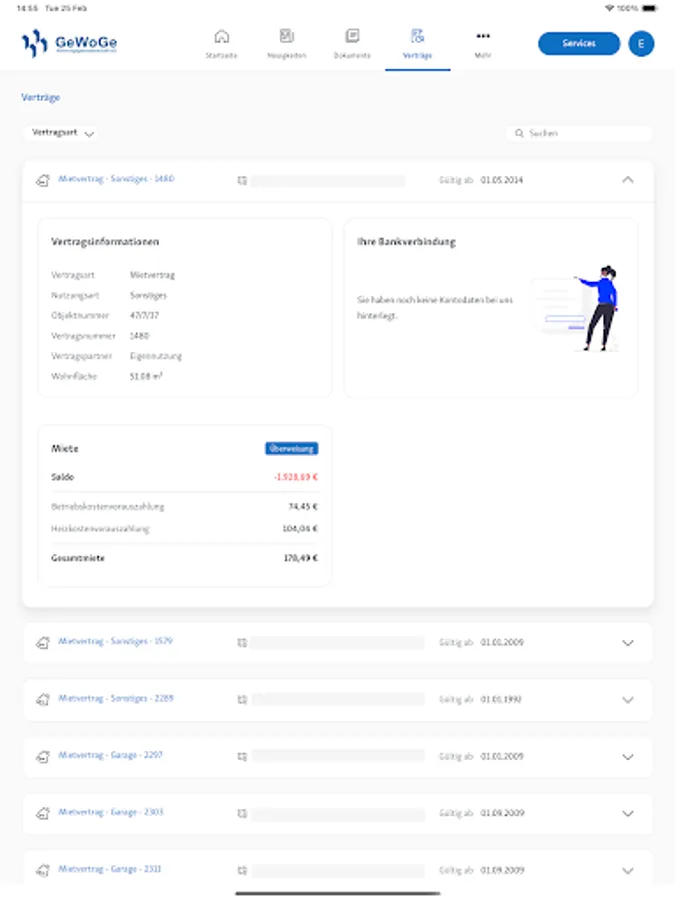
Task: Click the Ihre Bankverbindung illustration
Action: (x=576, y=308)
